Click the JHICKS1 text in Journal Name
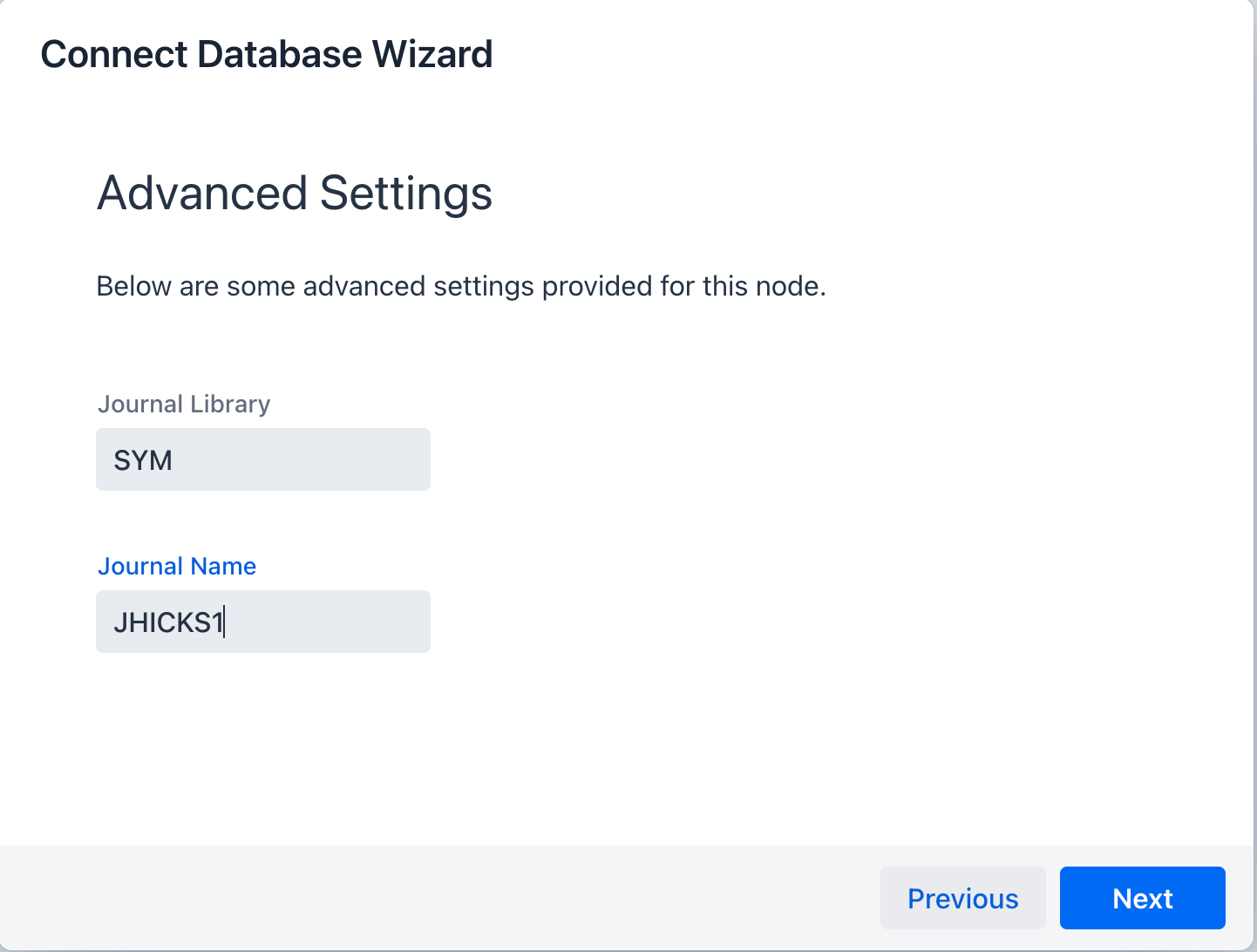Viewport: 1257px width, 952px height. tap(168, 622)
